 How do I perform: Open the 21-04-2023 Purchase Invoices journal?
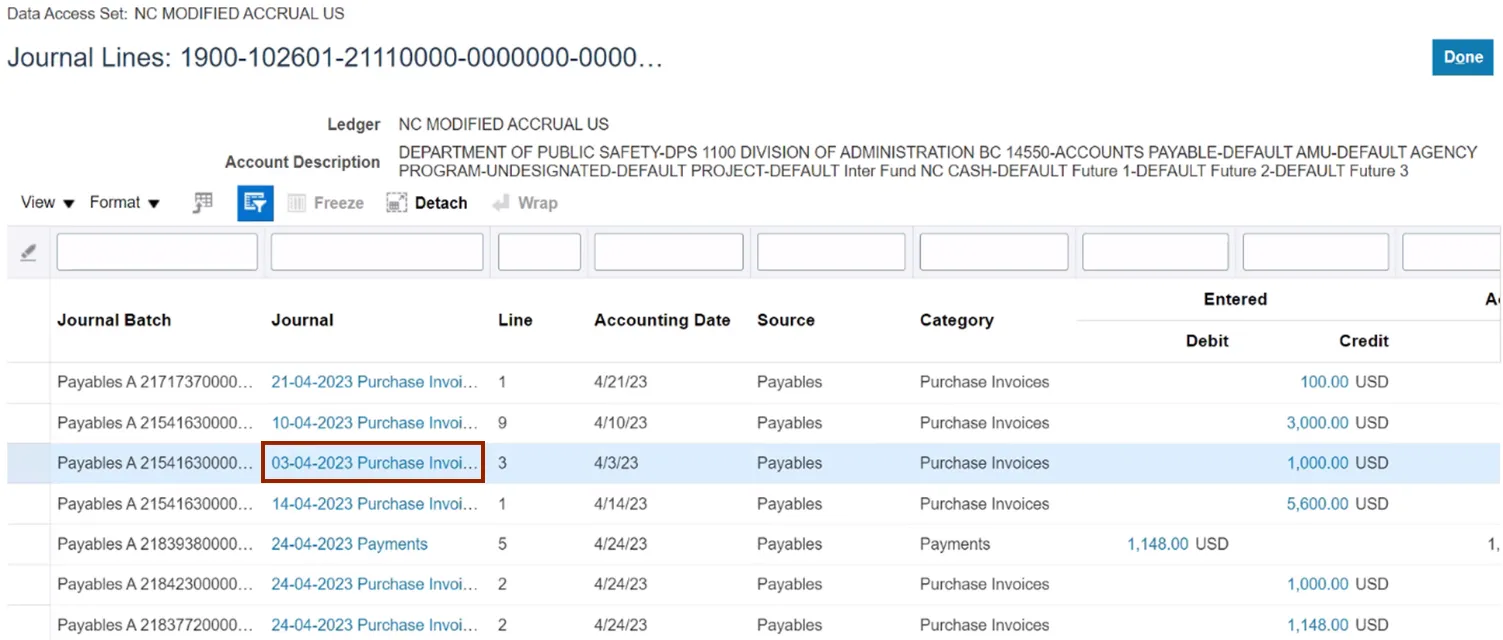tap(374, 382)
